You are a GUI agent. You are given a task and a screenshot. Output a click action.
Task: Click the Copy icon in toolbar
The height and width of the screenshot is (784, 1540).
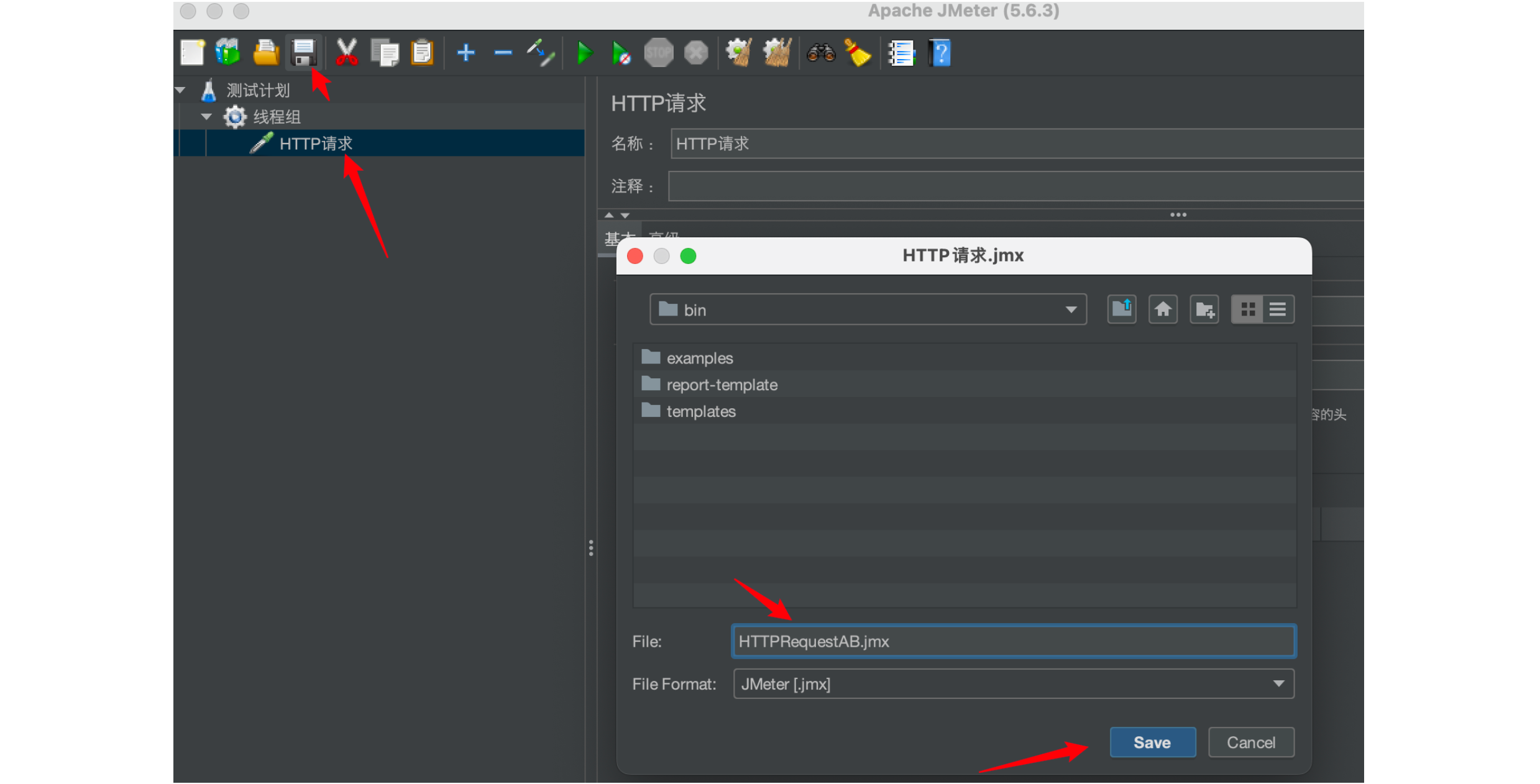385,53
